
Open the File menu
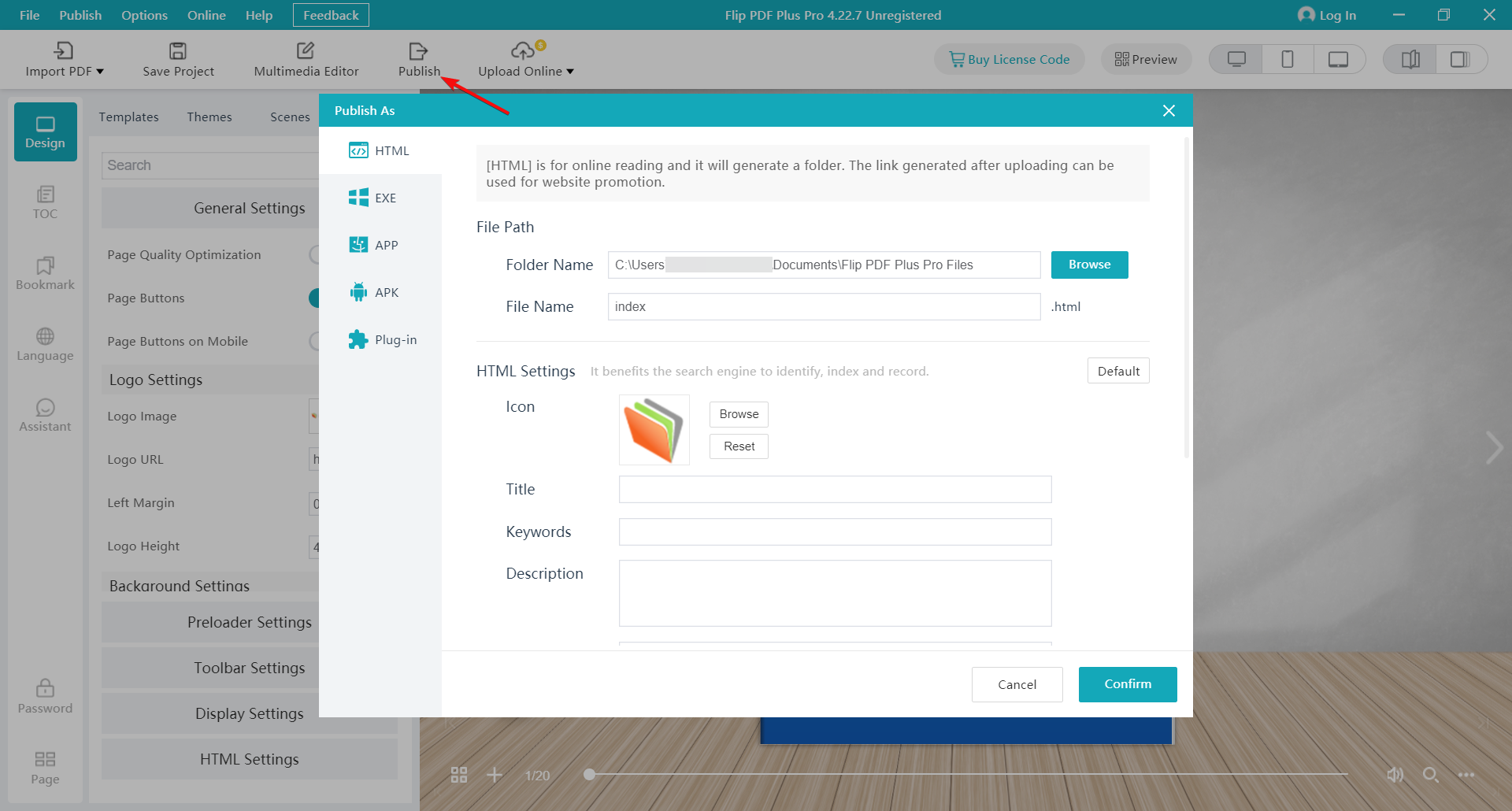29,15
